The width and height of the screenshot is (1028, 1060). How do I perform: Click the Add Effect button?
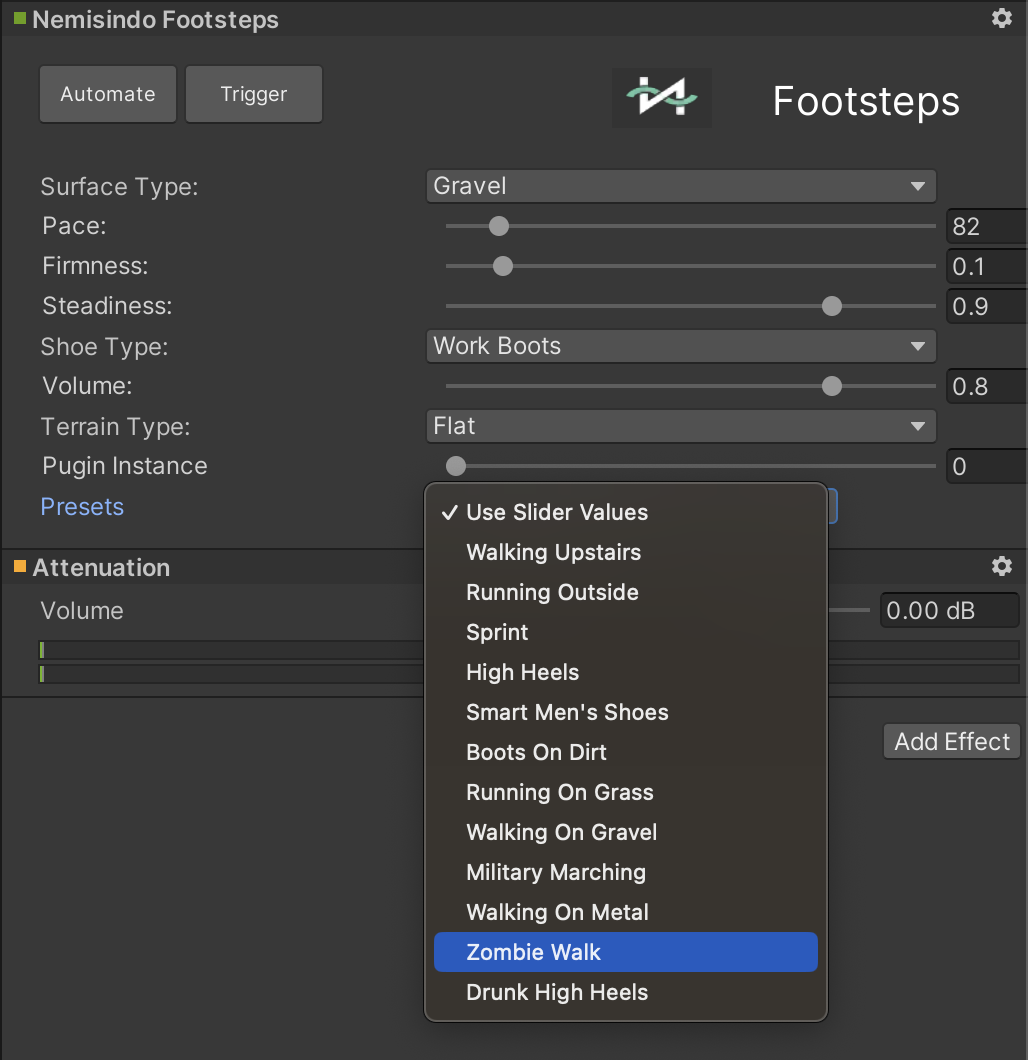tap(952, 742)
